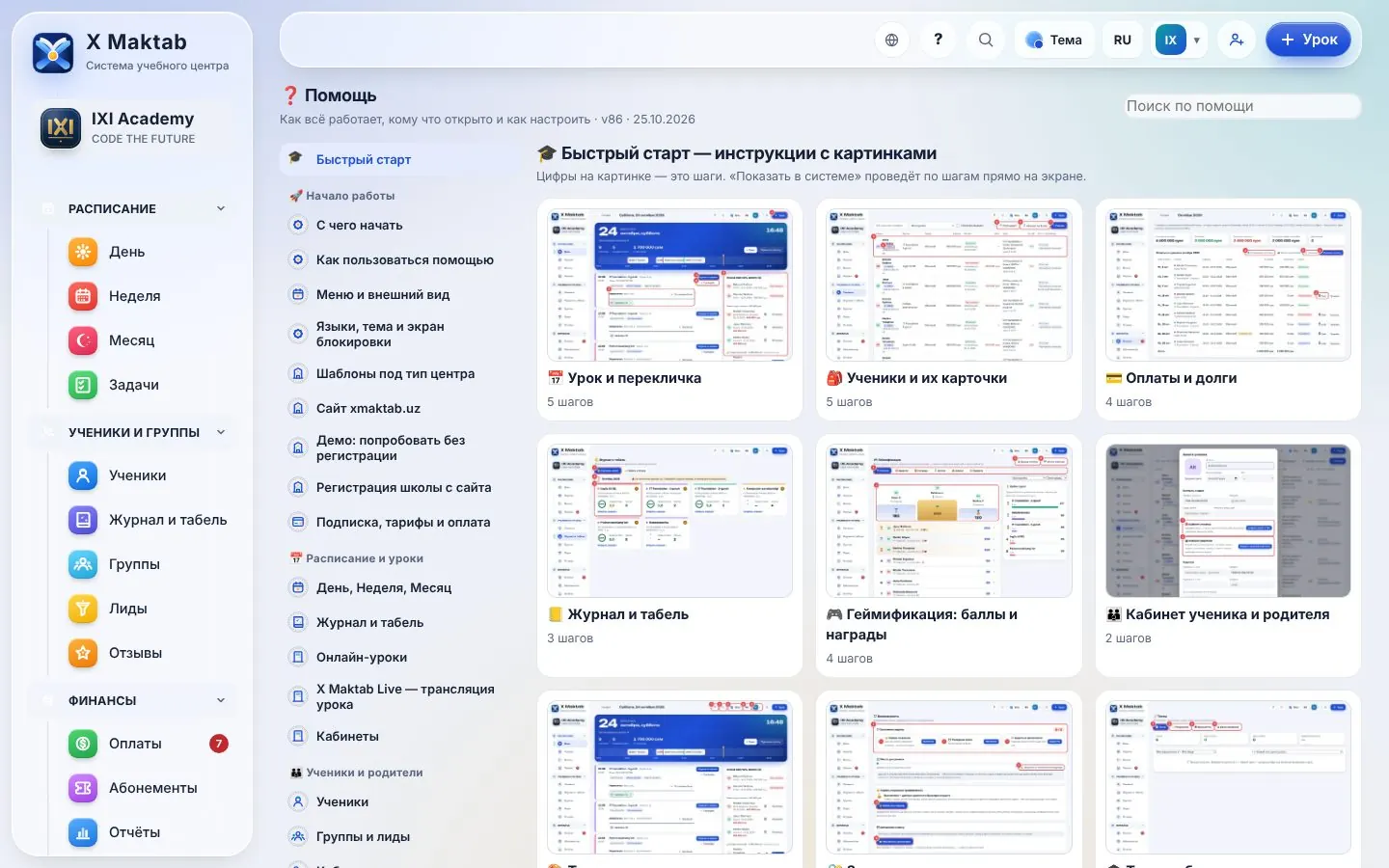Open Сайт xmaktab.uz help topic

coord(400,408)
